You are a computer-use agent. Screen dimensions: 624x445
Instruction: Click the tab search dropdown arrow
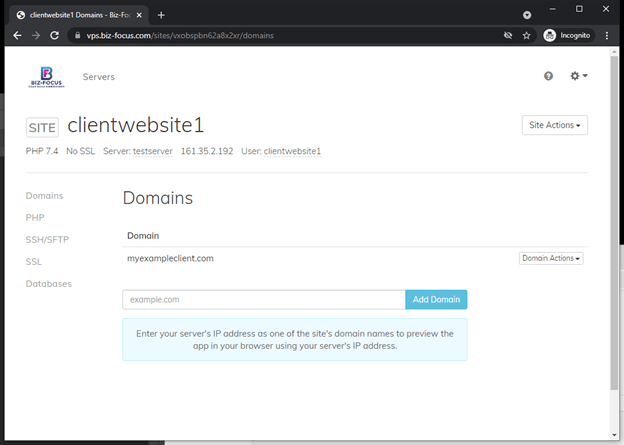pos(527,15)
